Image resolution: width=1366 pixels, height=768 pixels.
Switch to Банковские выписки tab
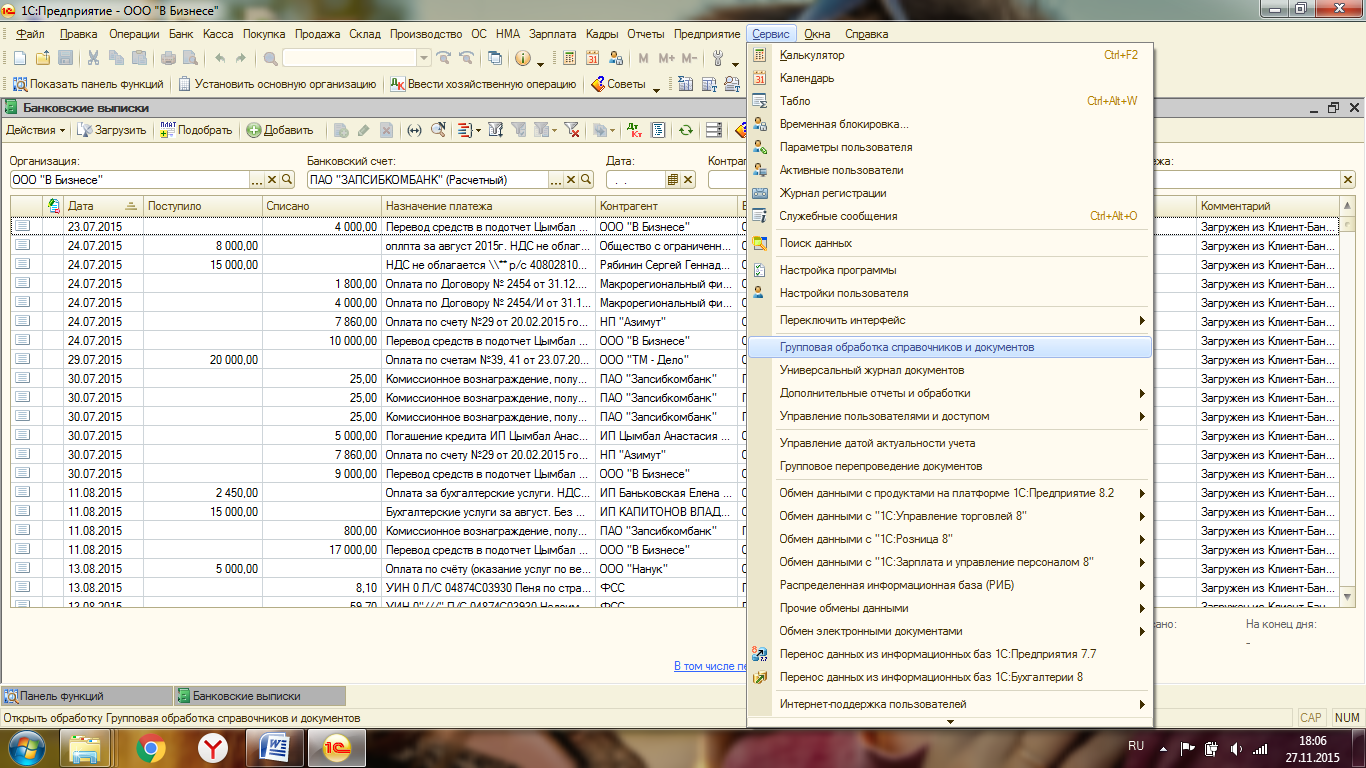tap(259, 696)
